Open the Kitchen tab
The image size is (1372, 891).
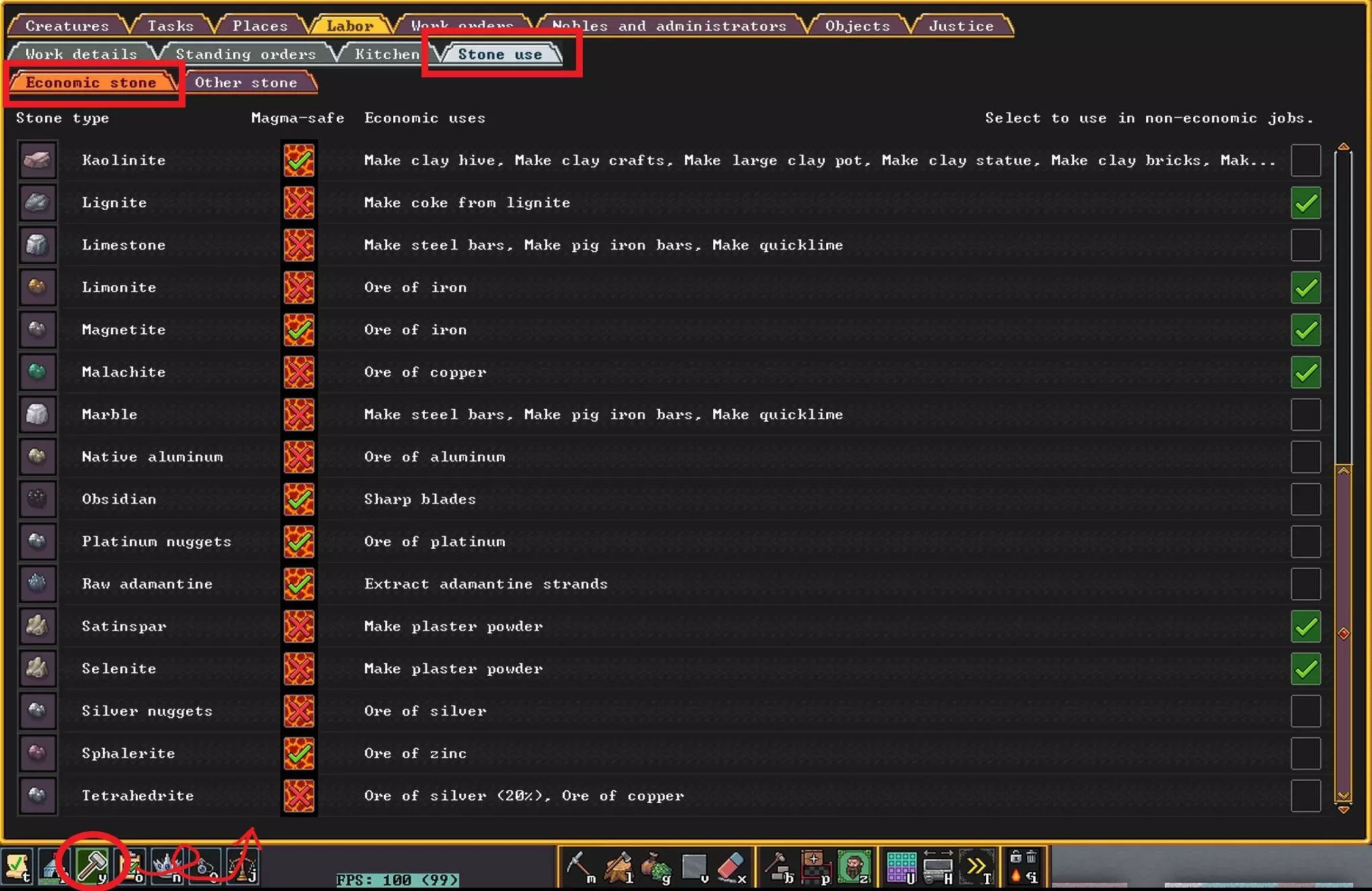pyautogui.click(x=387, y=54)
